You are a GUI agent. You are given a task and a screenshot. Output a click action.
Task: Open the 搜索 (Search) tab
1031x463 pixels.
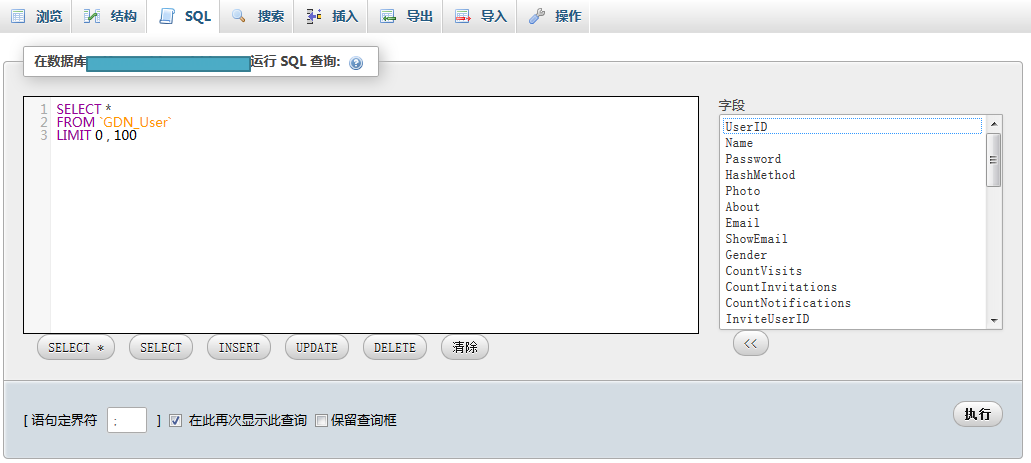[x=258, y=16]
